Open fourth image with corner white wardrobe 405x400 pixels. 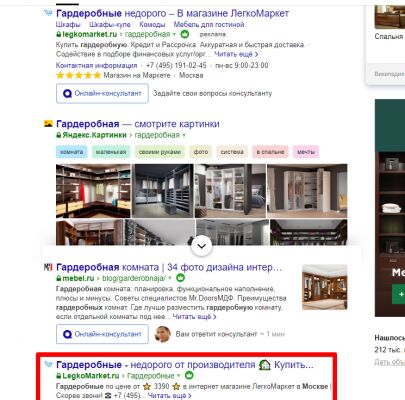(x=307, y=191)
